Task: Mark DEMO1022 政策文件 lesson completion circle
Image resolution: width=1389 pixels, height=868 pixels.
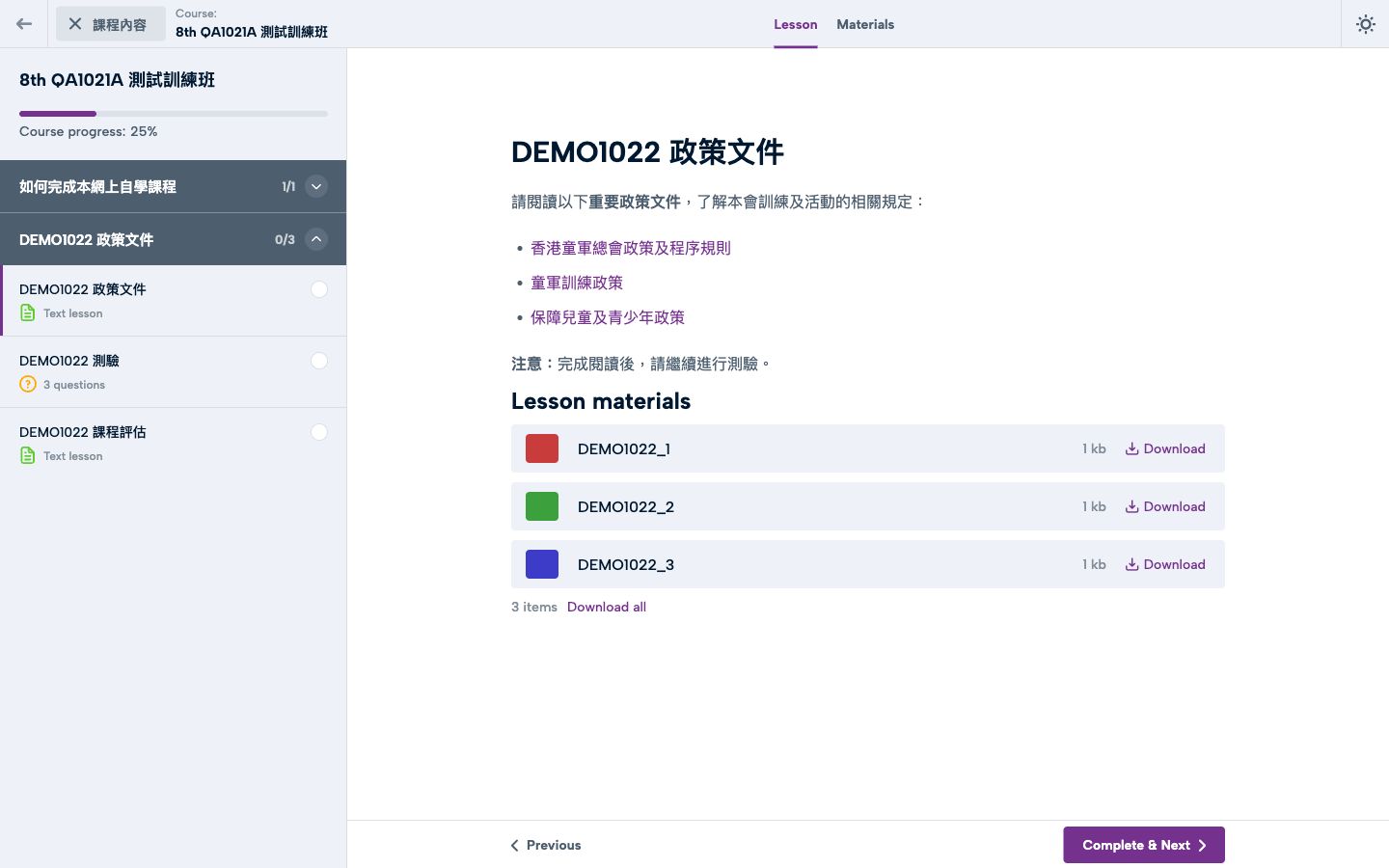Action: (x=319, y=289)
